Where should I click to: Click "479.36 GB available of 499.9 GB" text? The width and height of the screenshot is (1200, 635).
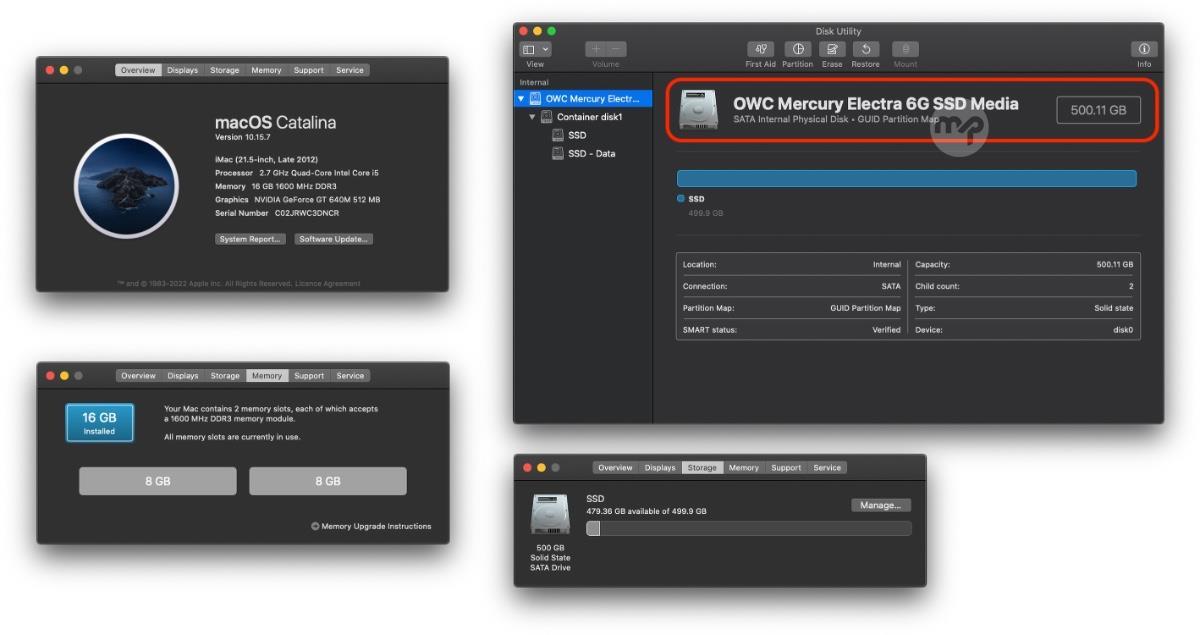click(646, 511)
